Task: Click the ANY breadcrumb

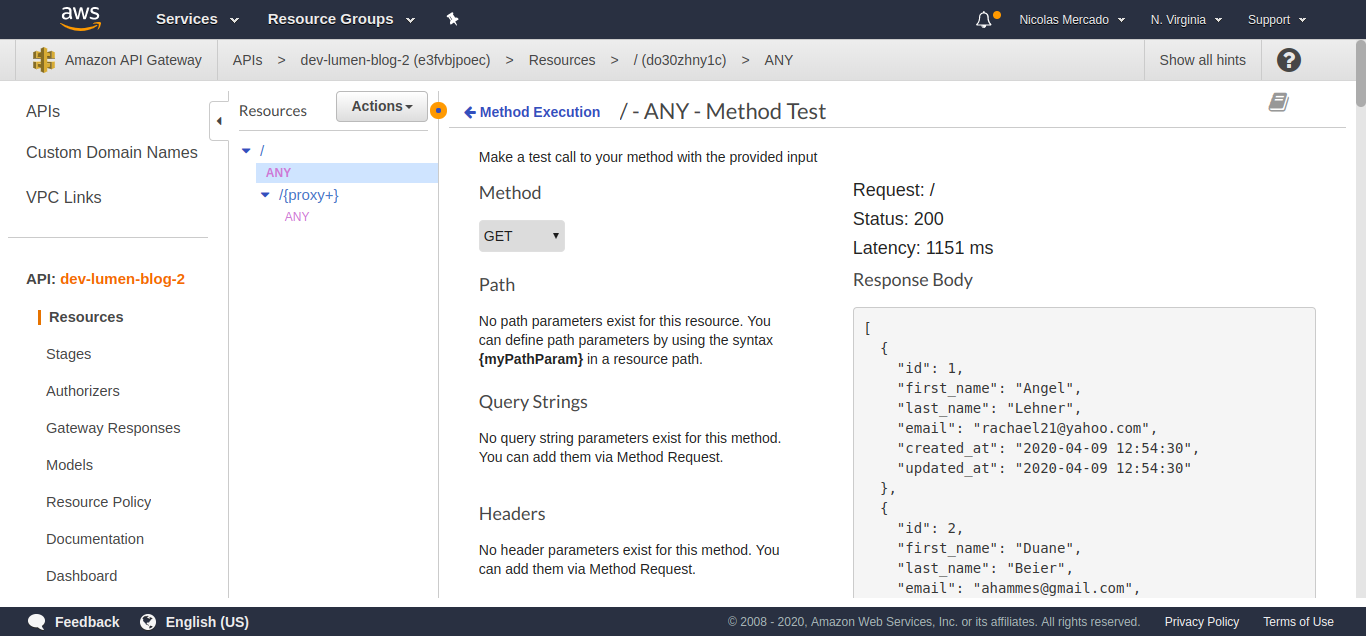Action: [779, 60]
